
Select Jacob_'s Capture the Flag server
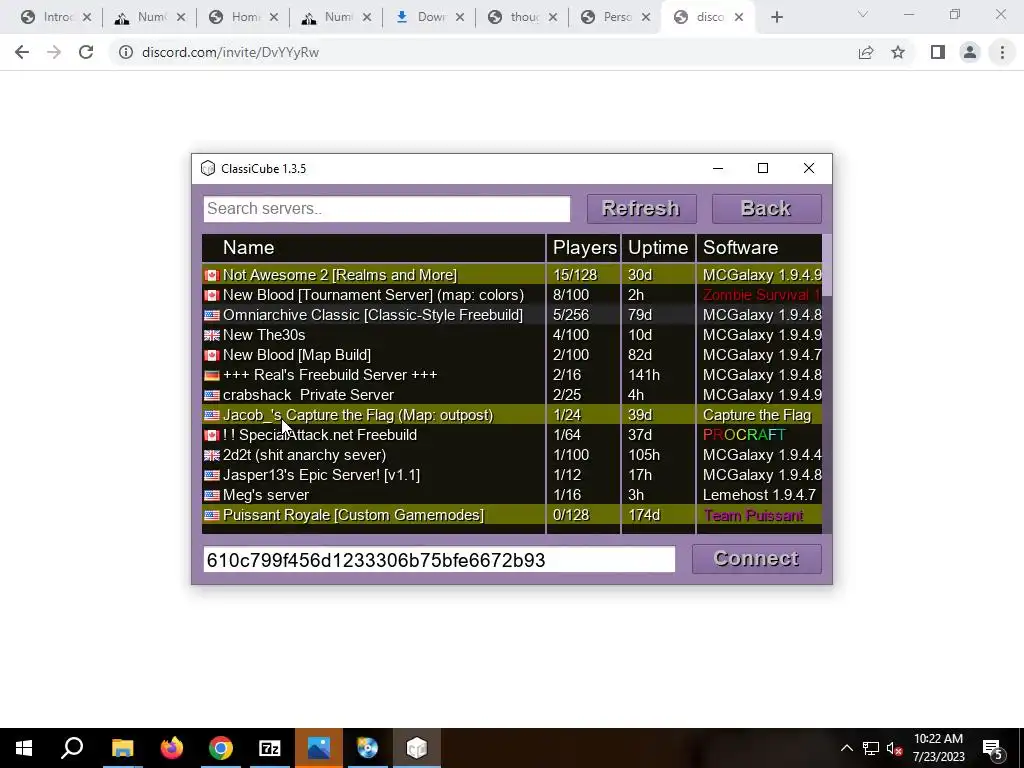[x=512, y=415]
